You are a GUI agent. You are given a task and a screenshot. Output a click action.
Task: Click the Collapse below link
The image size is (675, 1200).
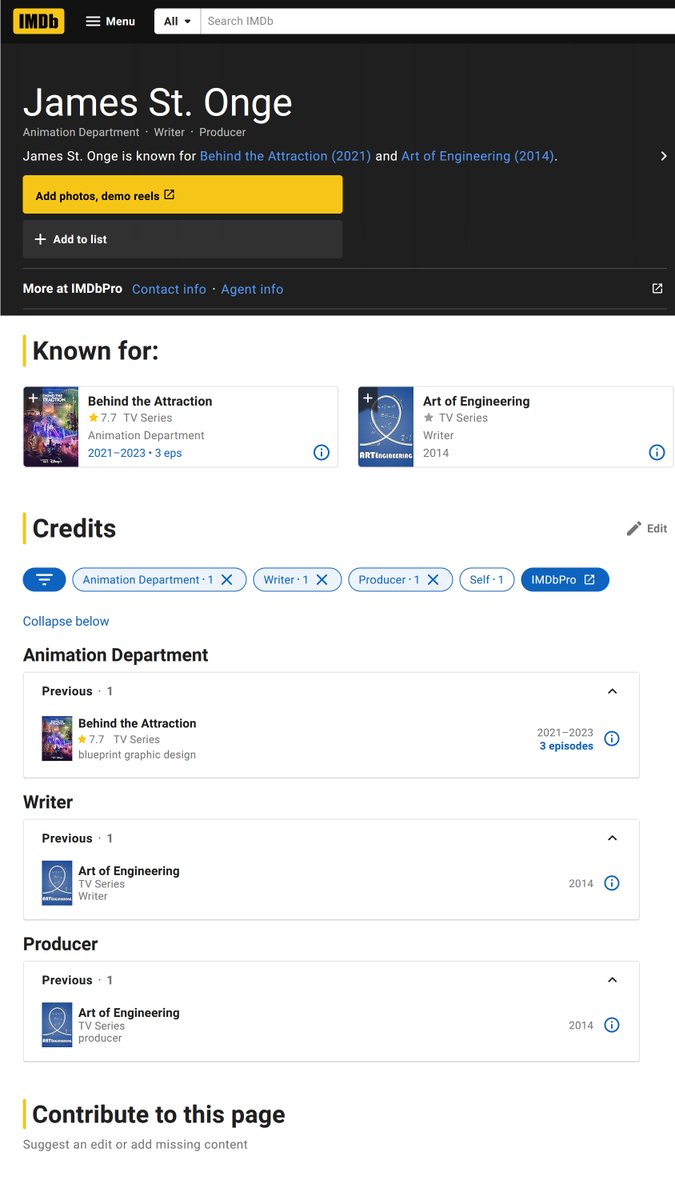coord(66,621)
